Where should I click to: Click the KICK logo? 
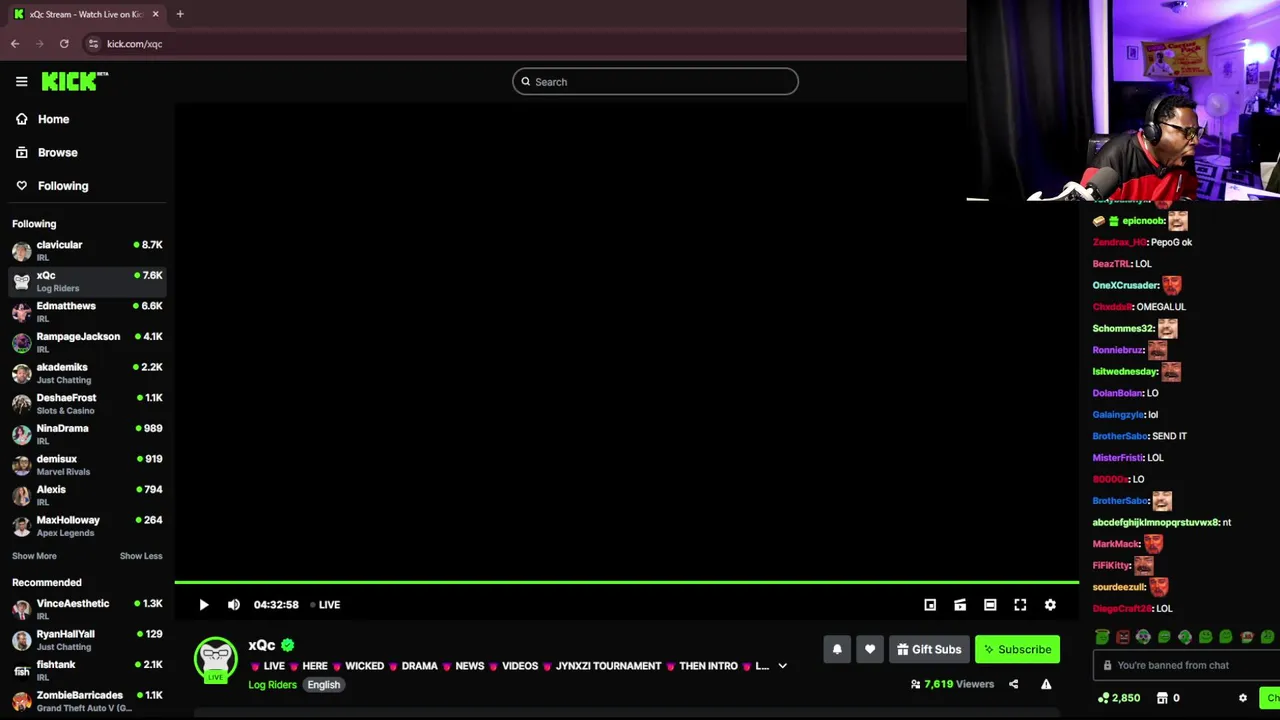(74, 81)
